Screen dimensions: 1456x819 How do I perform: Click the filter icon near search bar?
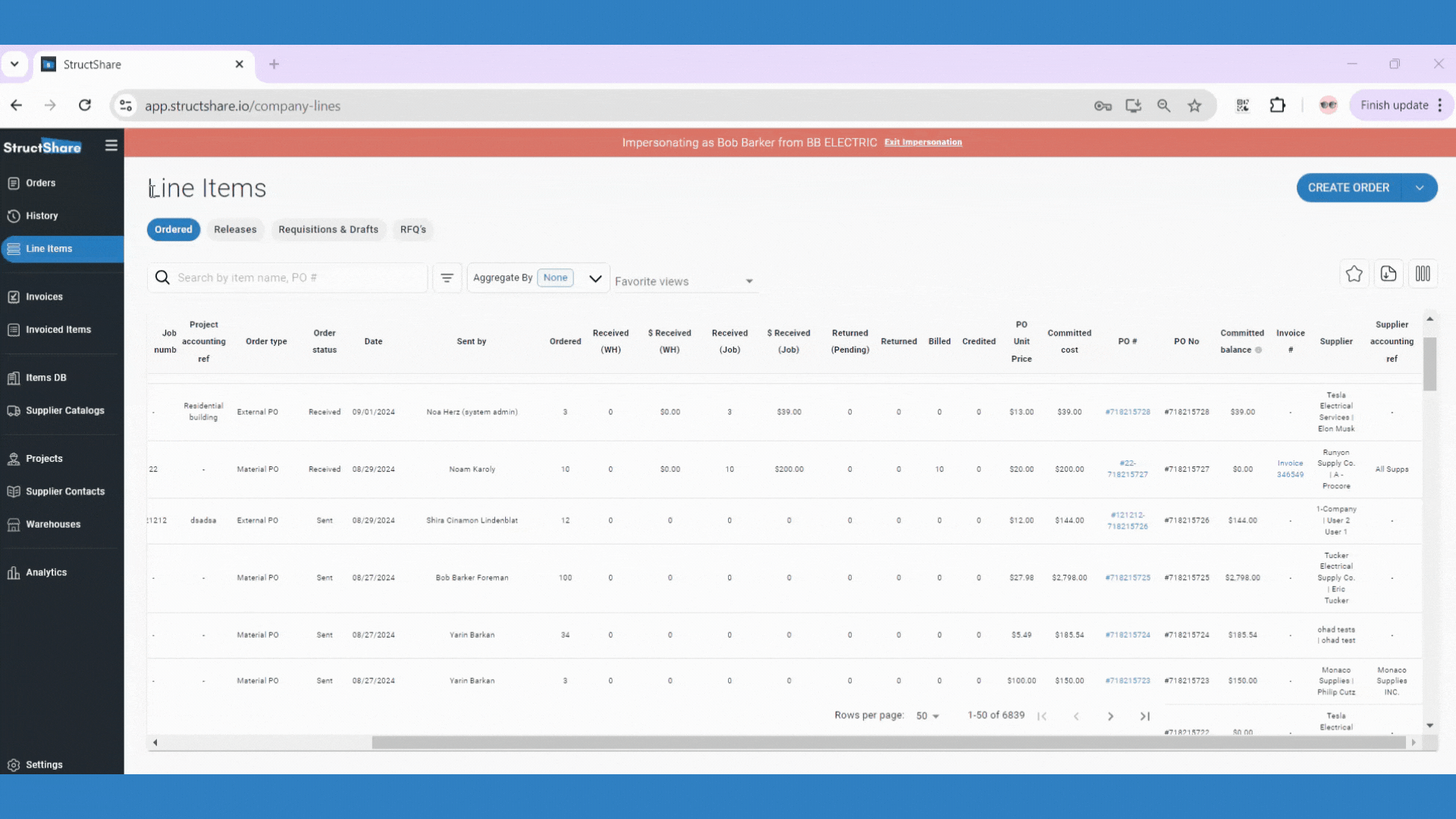pyautogui.click(x=447, y=278)
